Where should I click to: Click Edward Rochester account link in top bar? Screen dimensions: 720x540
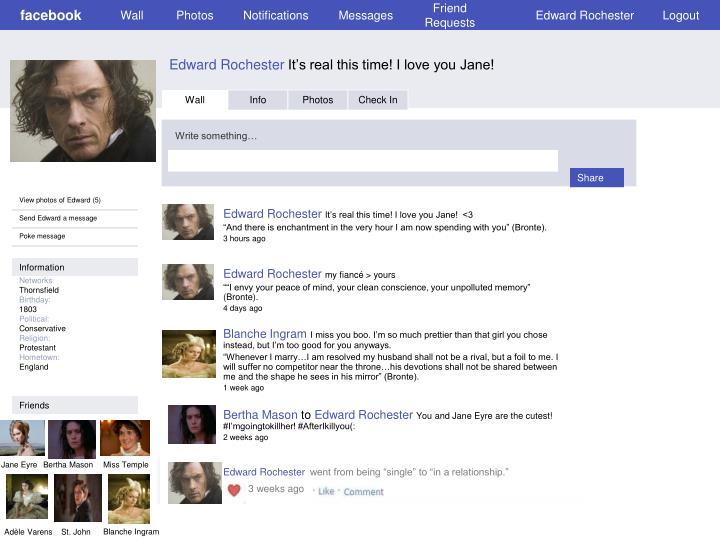click(x=585, y=15)
